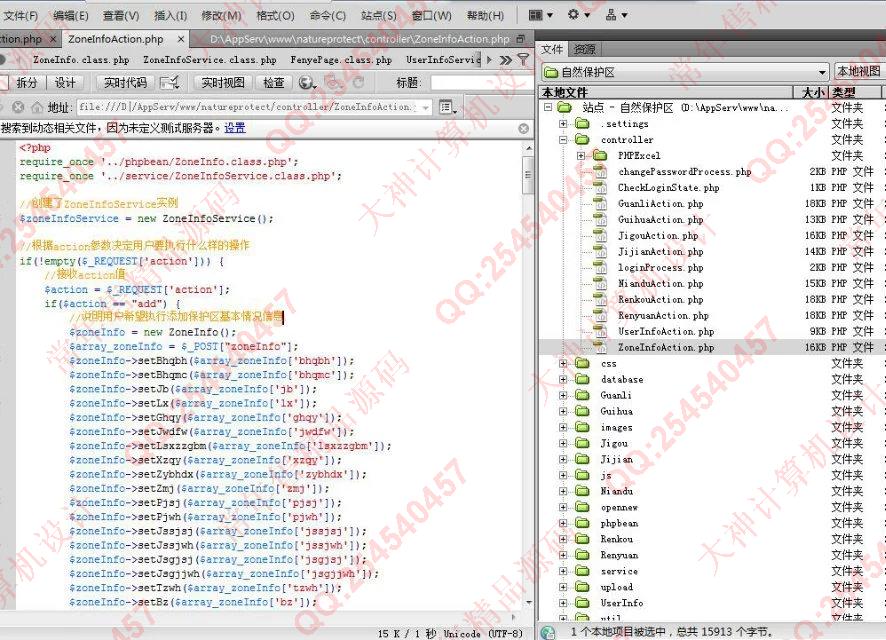Select RenyuanAction.php in file tree
886x640 pixels.
663,315
